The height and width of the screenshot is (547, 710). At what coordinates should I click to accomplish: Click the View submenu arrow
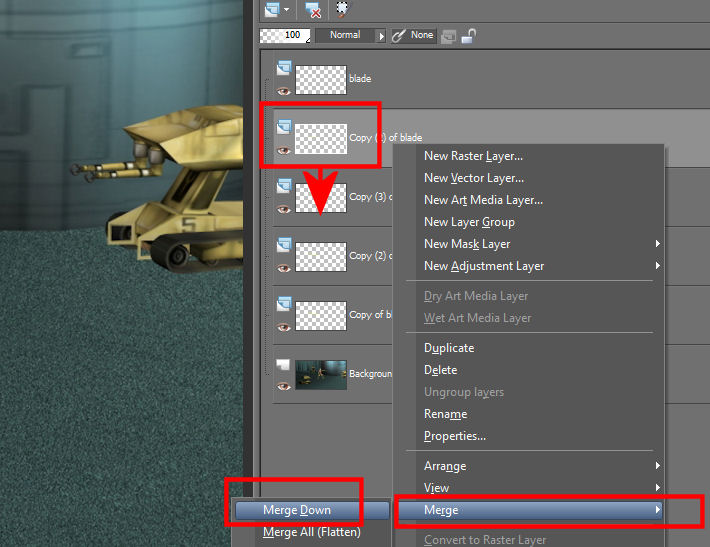coord(657,487)
